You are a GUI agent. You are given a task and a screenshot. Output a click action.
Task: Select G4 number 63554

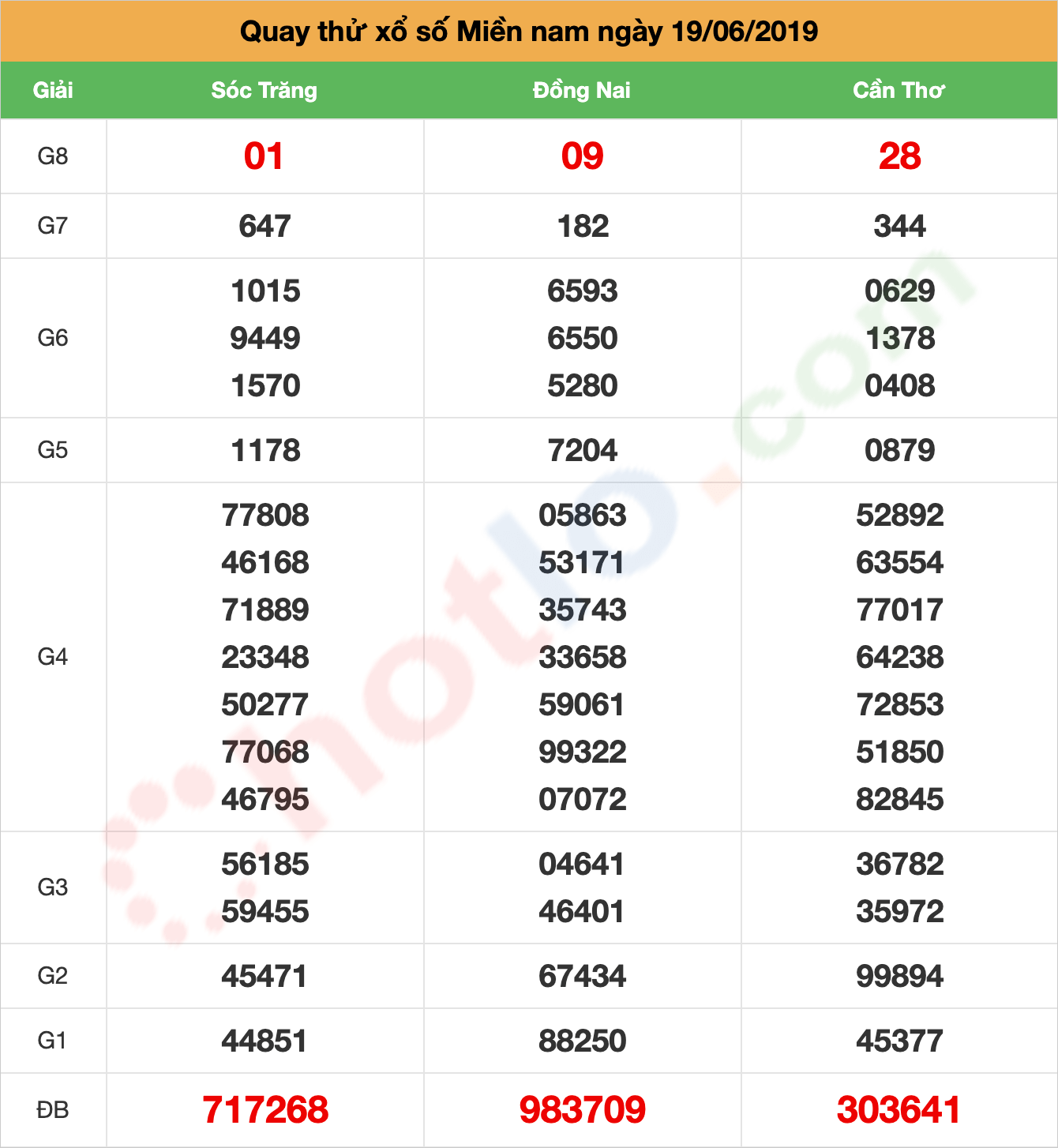900,563
